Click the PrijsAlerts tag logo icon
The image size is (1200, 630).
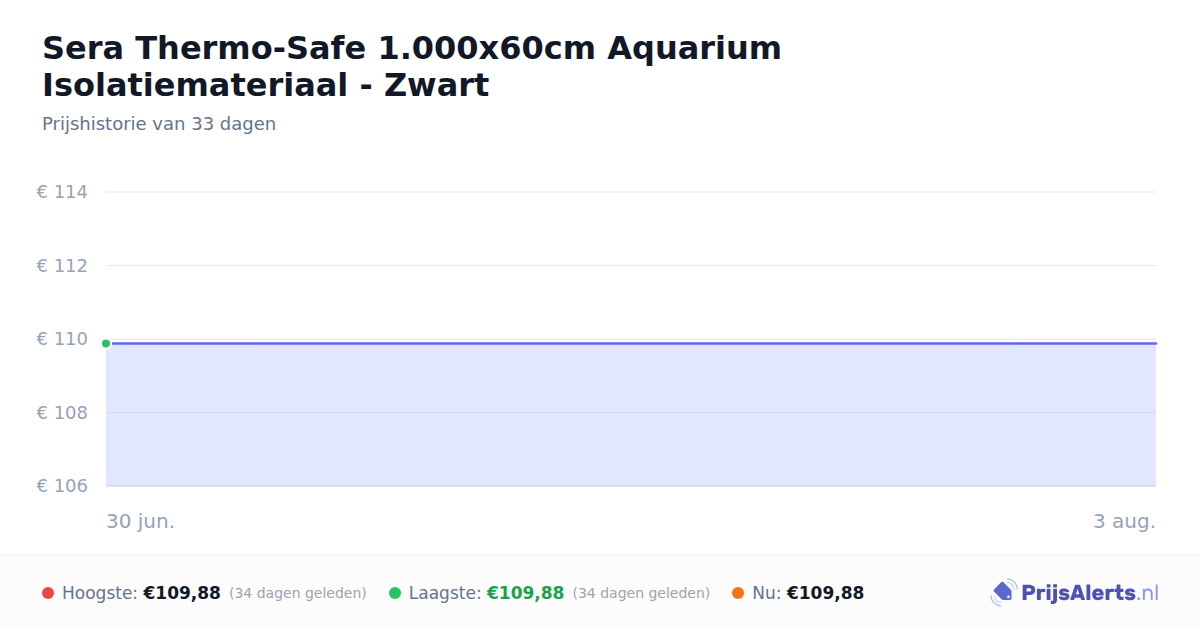tap(1003, 593)
